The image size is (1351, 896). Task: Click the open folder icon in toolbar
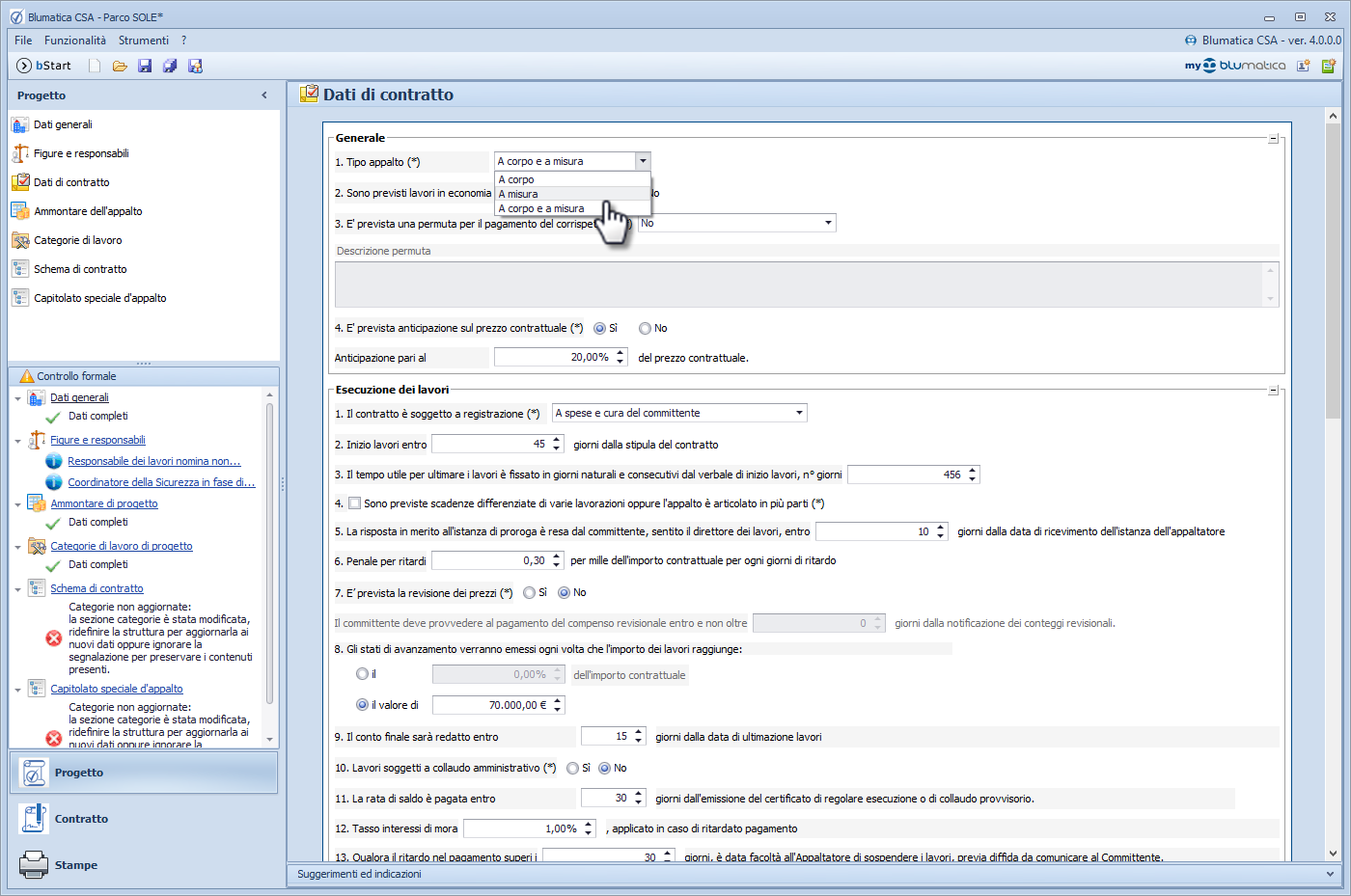tap(120, 66)
